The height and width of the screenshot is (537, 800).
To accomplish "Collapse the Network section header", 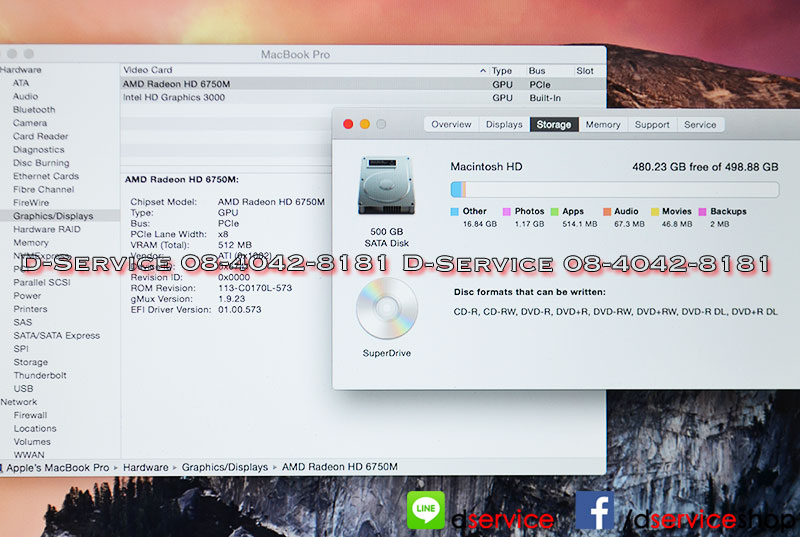I will (18, 402).
